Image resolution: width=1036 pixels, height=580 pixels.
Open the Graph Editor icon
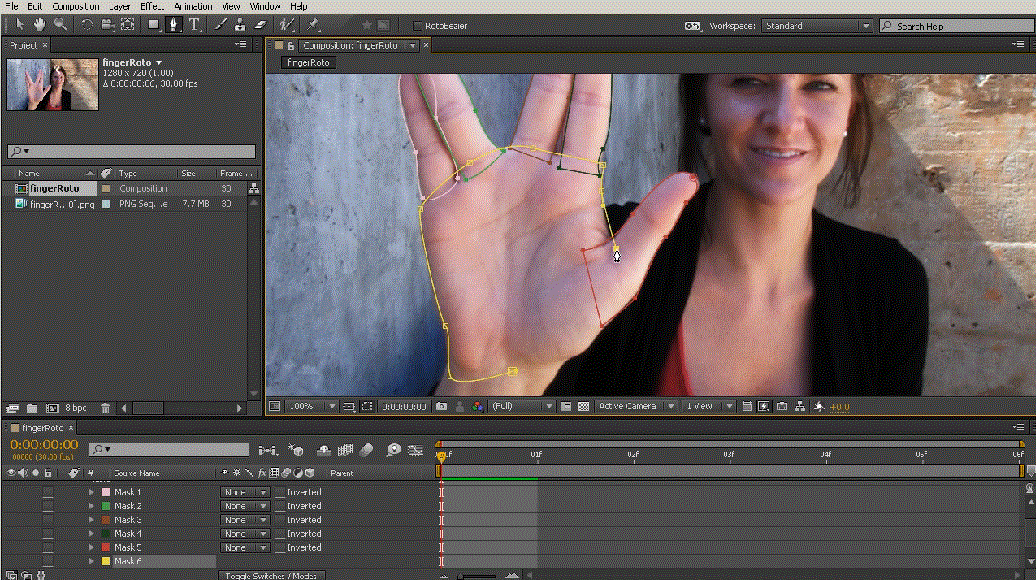tap(415, 451)
